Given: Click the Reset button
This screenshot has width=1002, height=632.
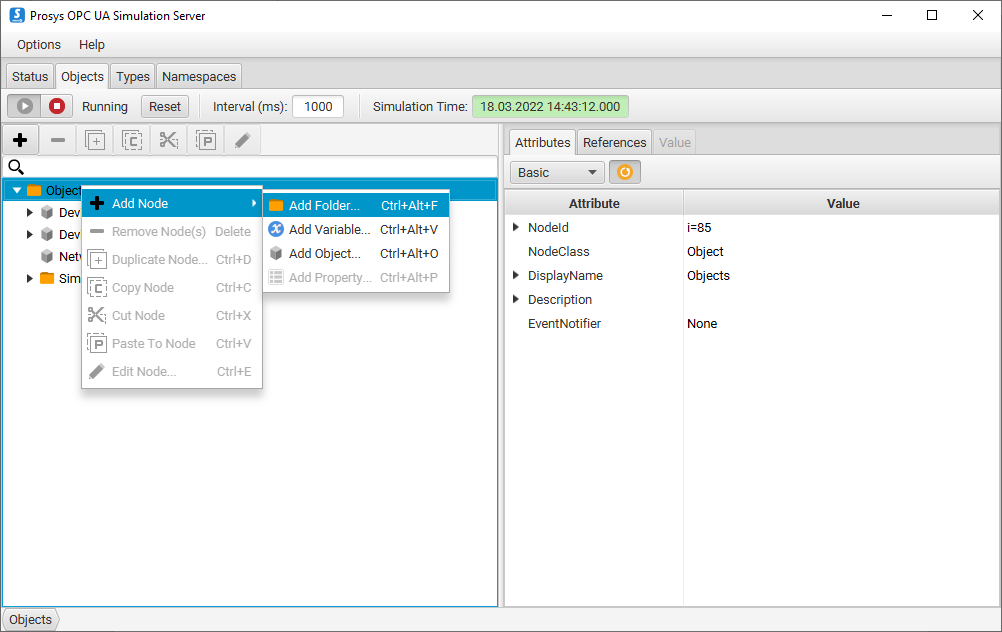Looking at the screenshot, I should point(165,107).
